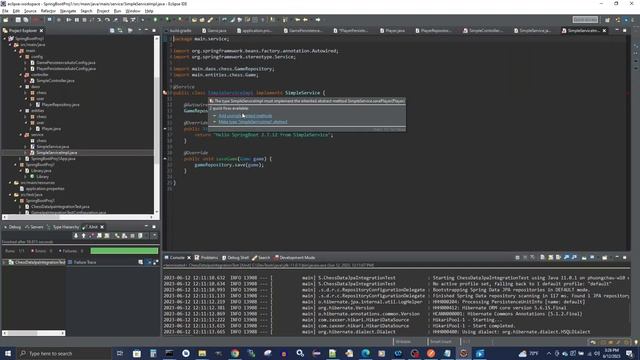Image resolution: width=640 pixels, height=360 pixels.
Task: Click the Save All toolbar icon
Action: pyautogui.click(x=26, y=20)
